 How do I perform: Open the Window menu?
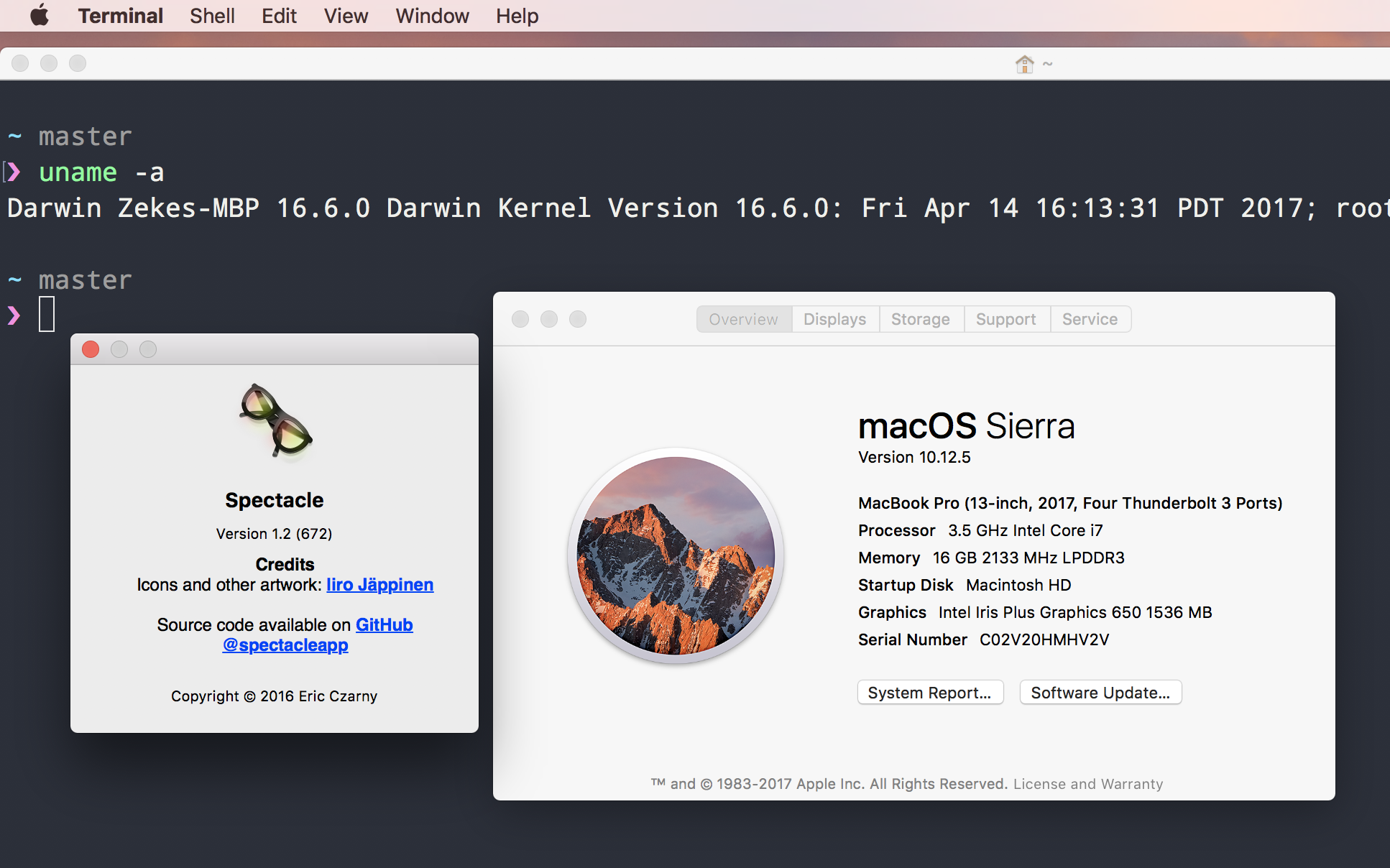coord(432,16)
